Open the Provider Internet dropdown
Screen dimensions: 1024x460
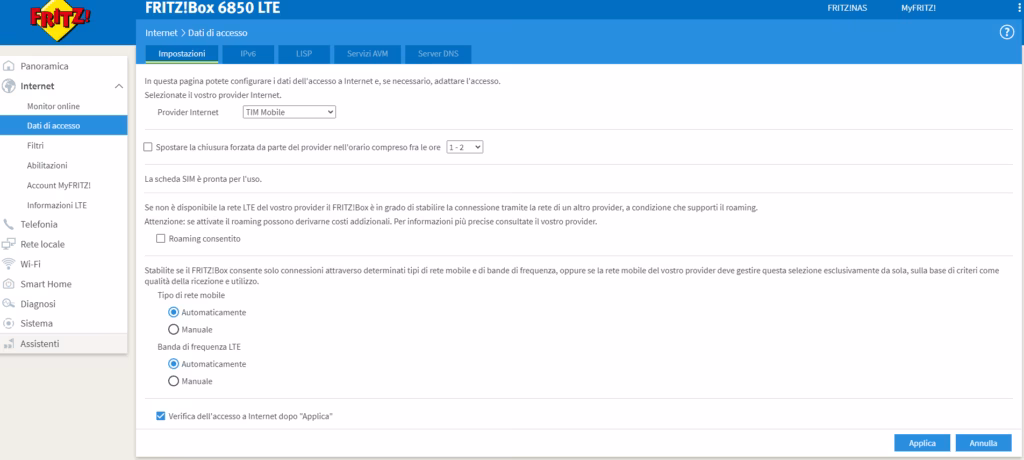point(289,112)
